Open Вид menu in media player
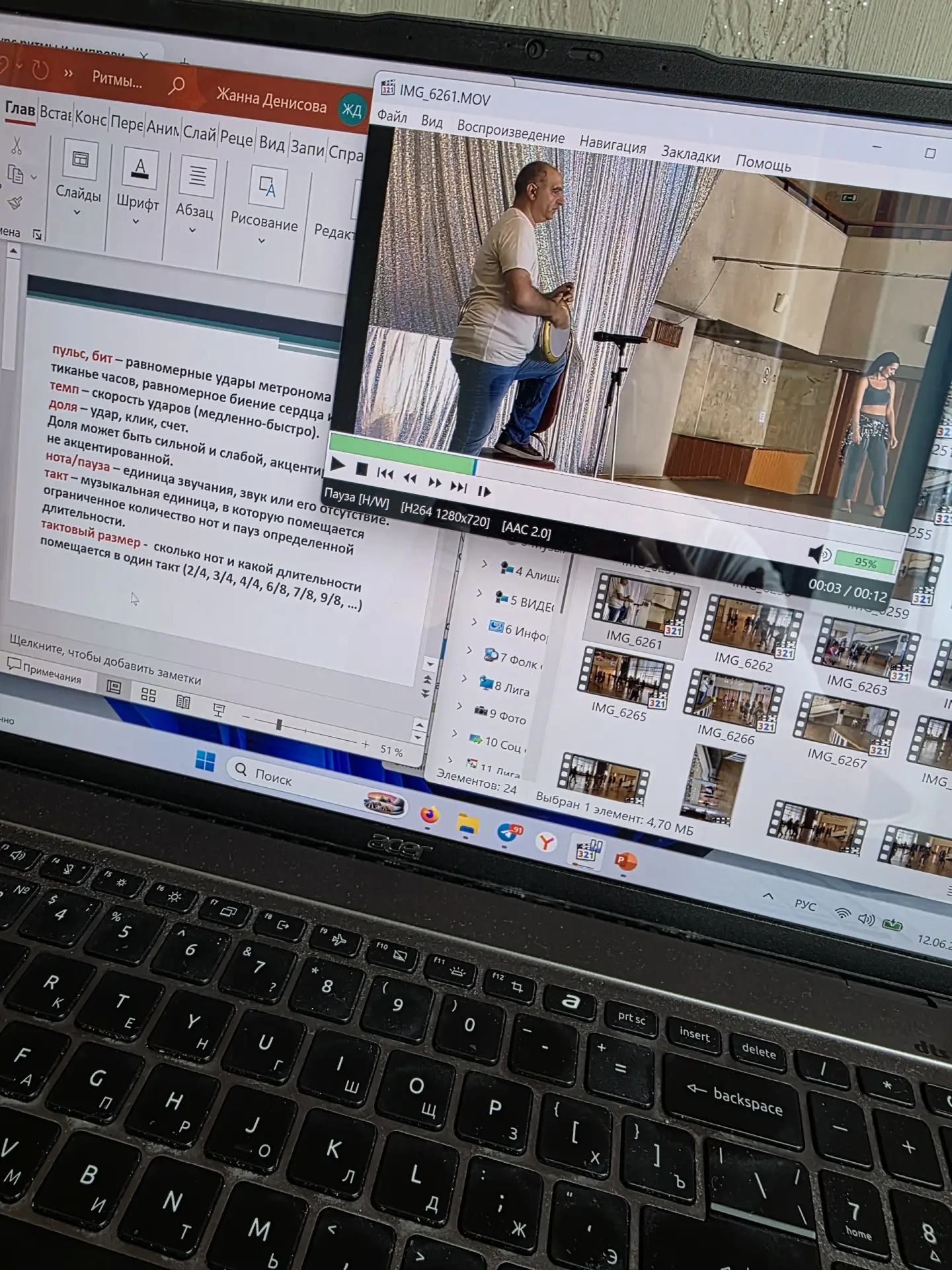Viewport: 952px width, 1270px height. click(432, 122)
